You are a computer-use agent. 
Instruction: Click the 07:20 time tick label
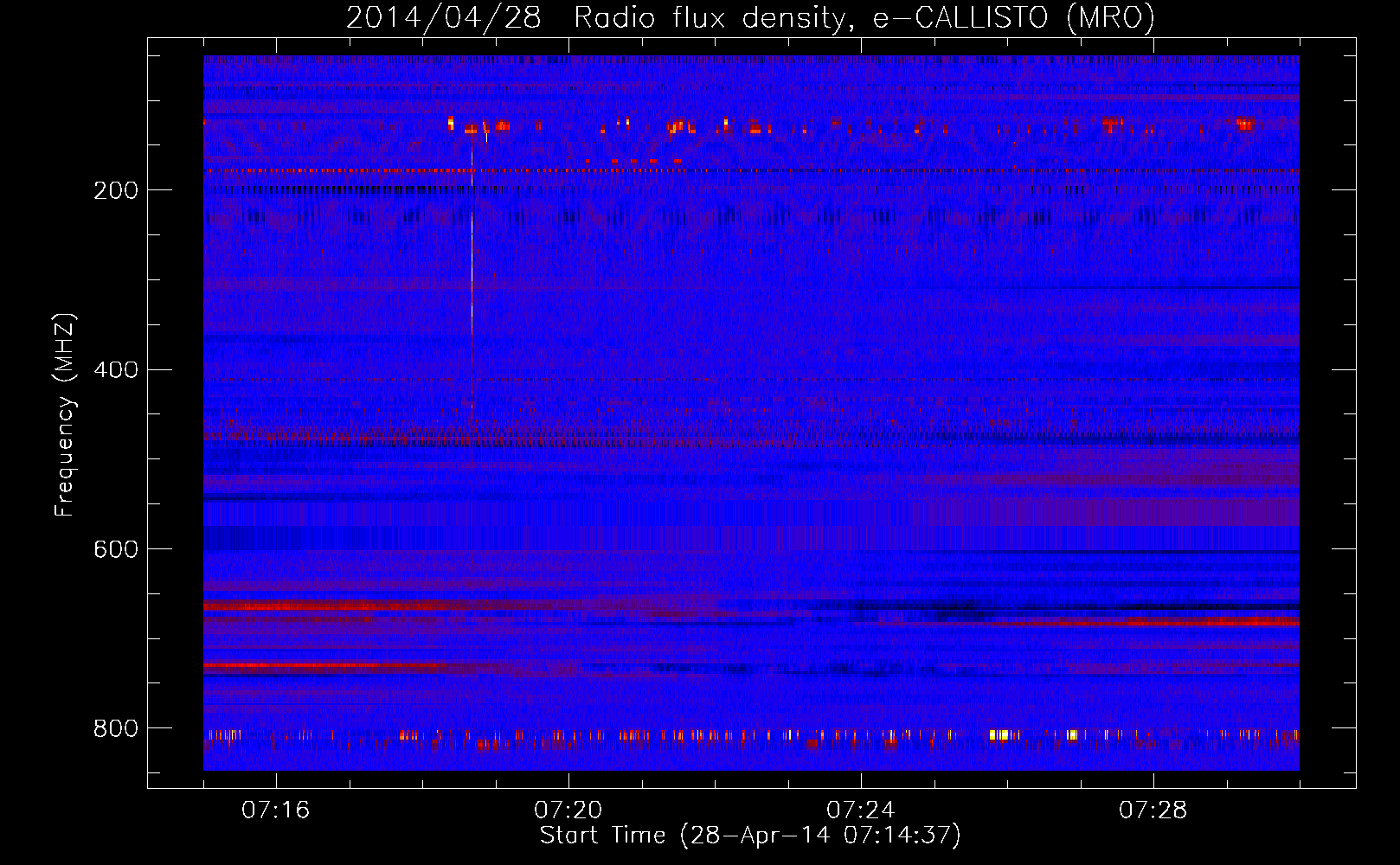(568, 811)
